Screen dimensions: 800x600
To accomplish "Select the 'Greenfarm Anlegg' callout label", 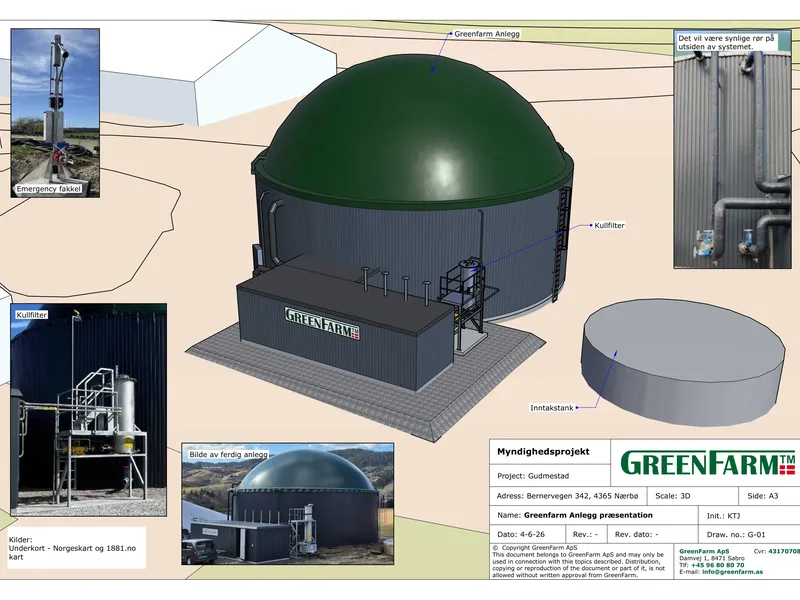I will 487,34.
